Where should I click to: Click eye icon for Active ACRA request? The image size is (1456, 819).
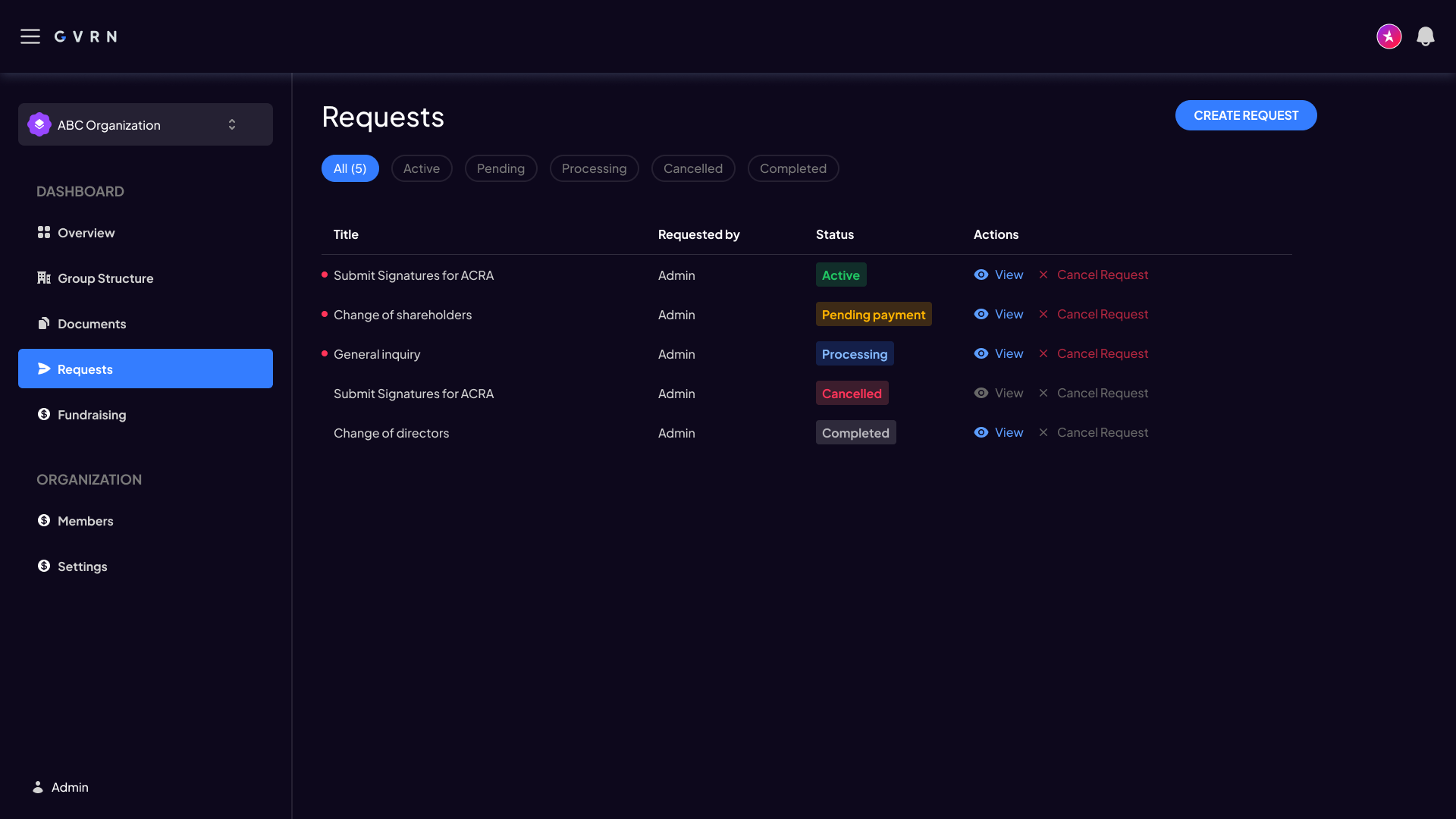(x=981, y=275)
